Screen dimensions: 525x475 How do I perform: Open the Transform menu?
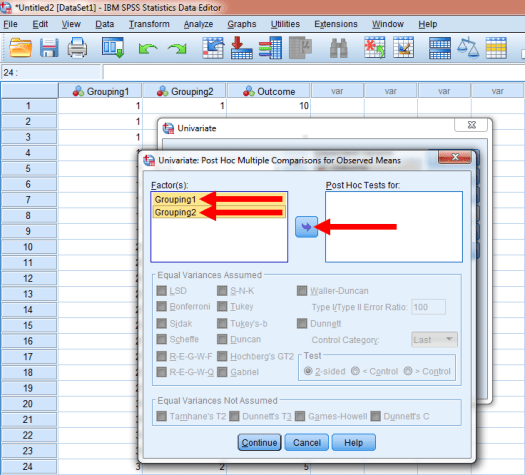[149, 24]
